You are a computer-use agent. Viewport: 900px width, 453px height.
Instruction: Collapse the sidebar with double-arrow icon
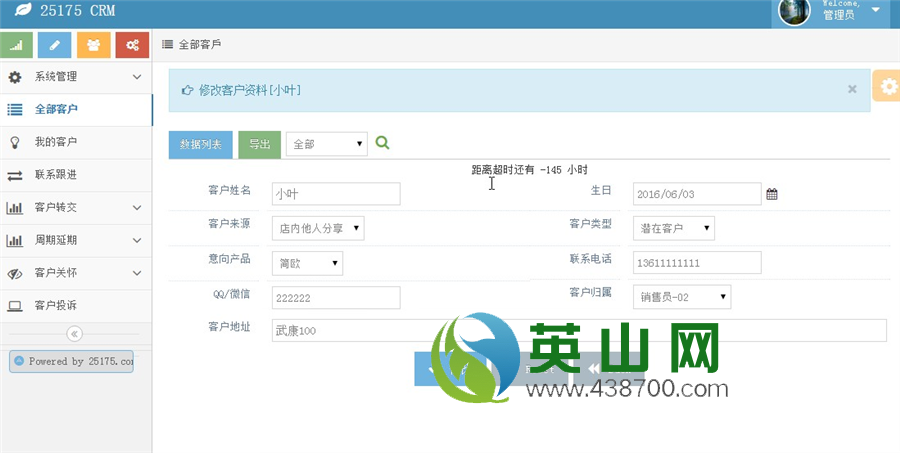coord(75,334)
